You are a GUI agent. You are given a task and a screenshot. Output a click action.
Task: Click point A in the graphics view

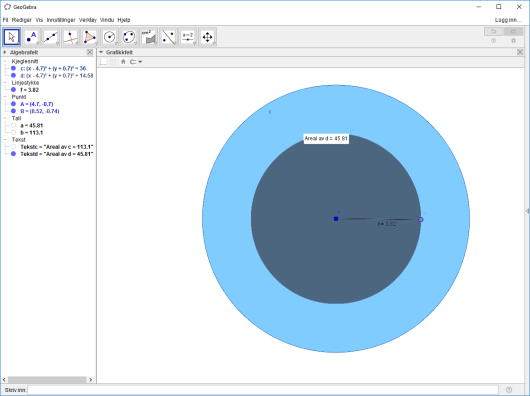coord(336,219)
